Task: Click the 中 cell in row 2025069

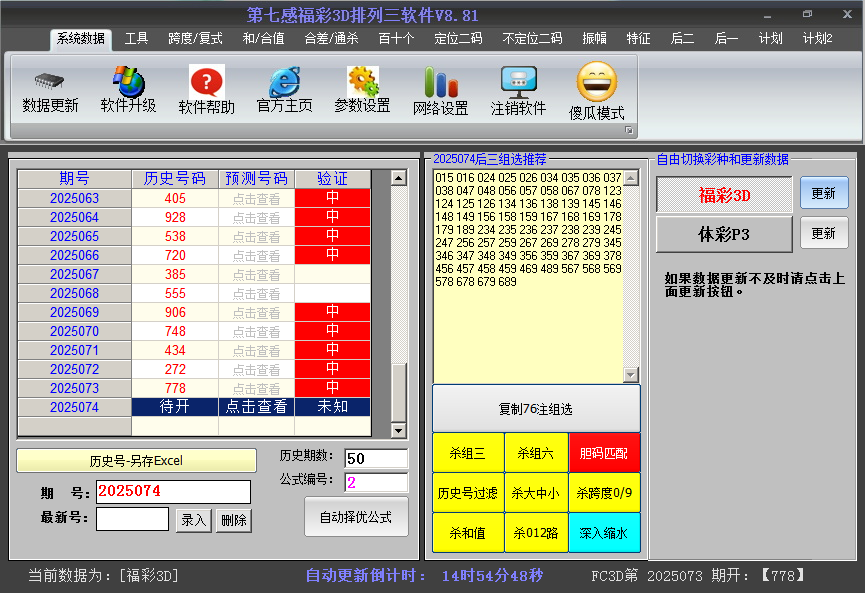Action: [333, 312]
